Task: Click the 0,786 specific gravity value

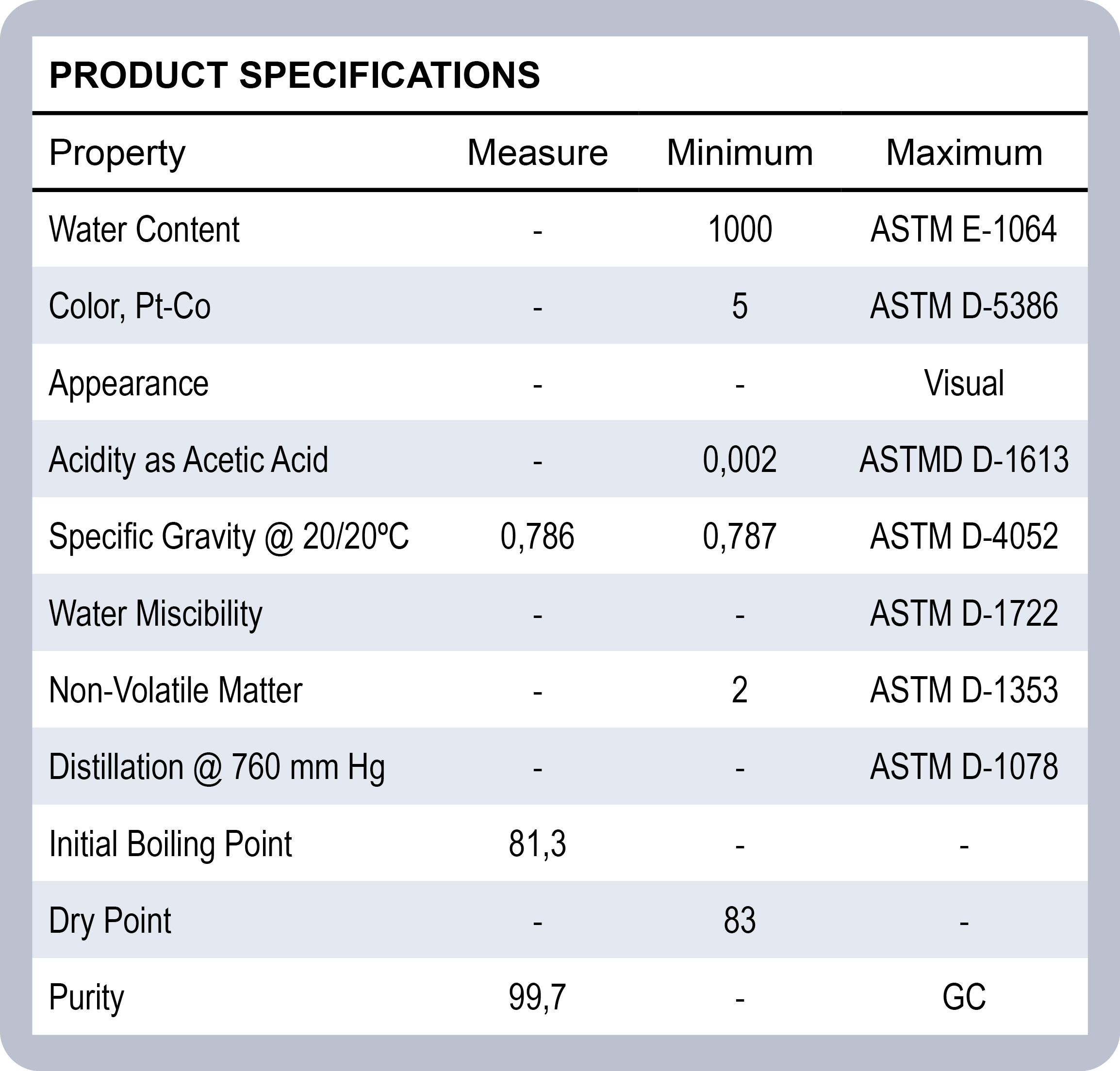Action: 538,536
